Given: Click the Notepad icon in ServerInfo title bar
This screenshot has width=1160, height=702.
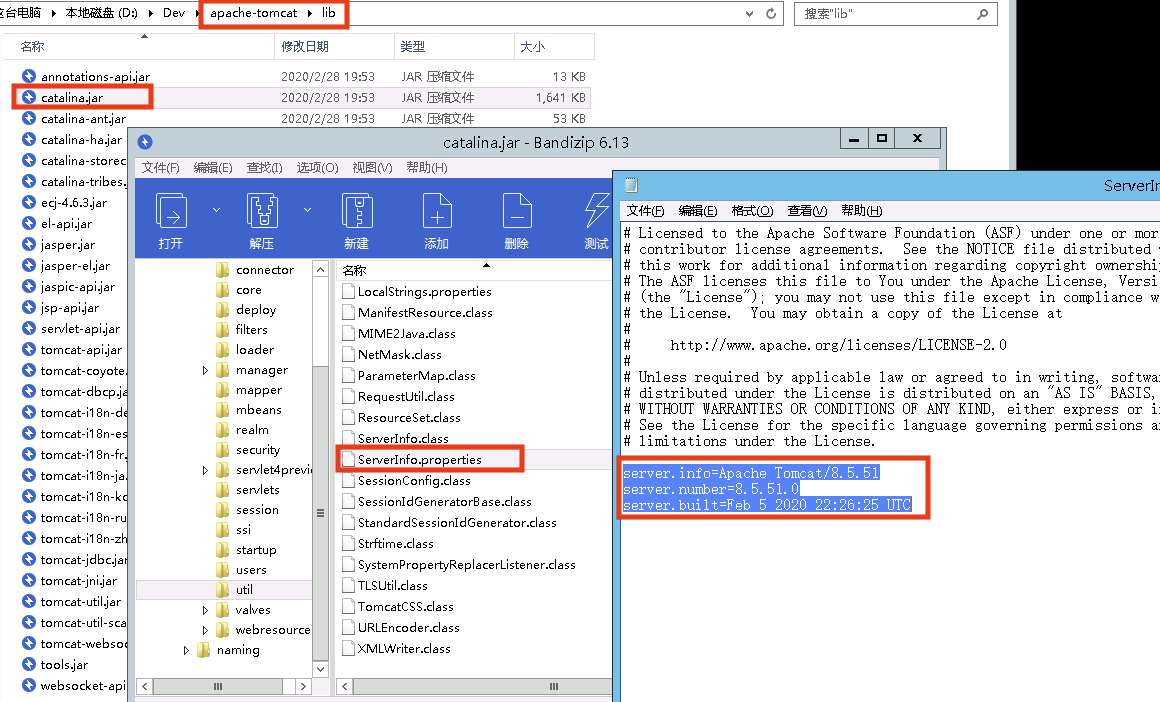Looking at the screenshot, I should click(x=631, y=185).
